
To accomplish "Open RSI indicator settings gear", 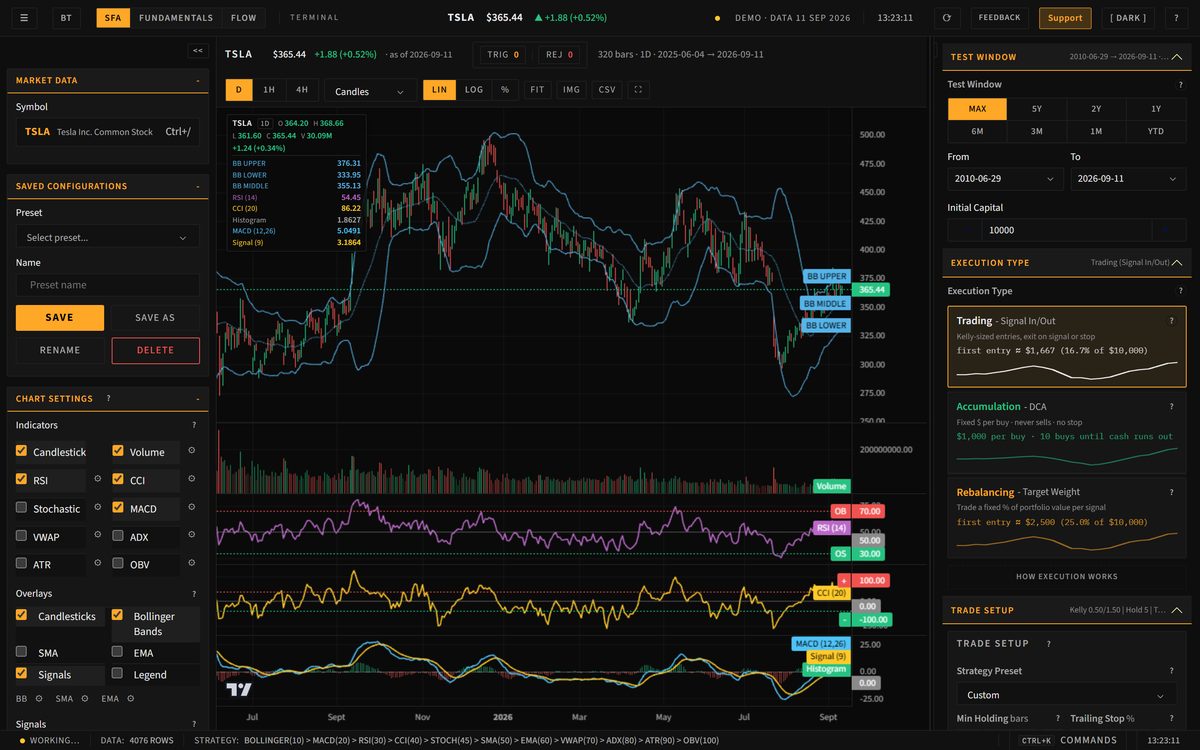I will (x=98, y=479).
